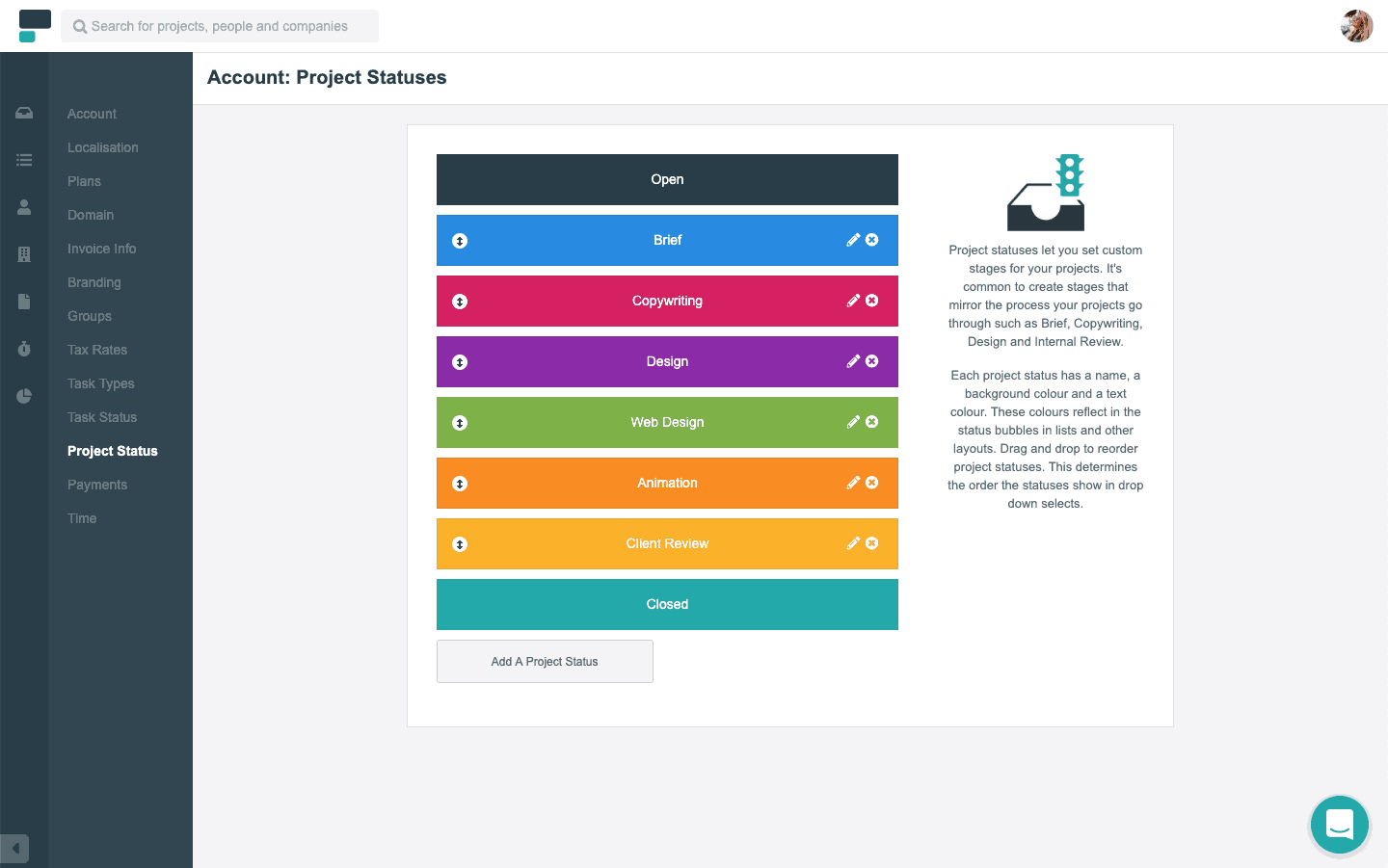Open Task Status settings
Image resolution: width=1388 pixels, height=868 pixels.
click(102, 417)
